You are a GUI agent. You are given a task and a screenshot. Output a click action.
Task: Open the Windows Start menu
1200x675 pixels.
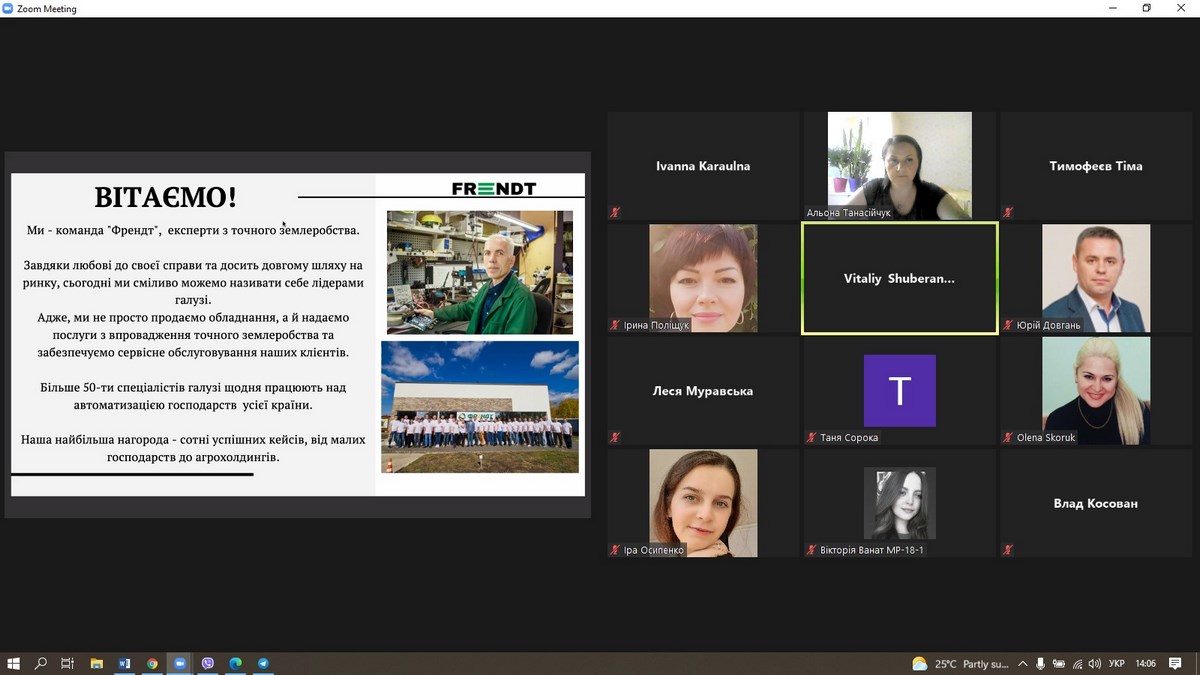click(x=13, y=663)
